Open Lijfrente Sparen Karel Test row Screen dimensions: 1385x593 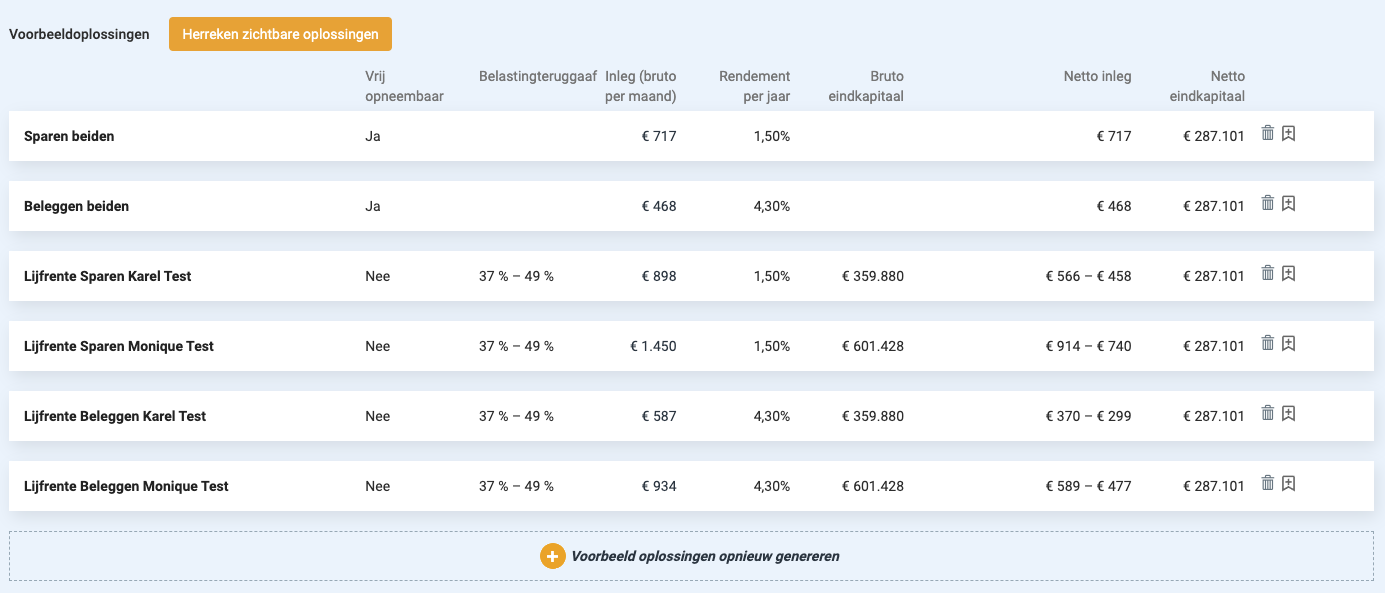[x=691, y=276]
